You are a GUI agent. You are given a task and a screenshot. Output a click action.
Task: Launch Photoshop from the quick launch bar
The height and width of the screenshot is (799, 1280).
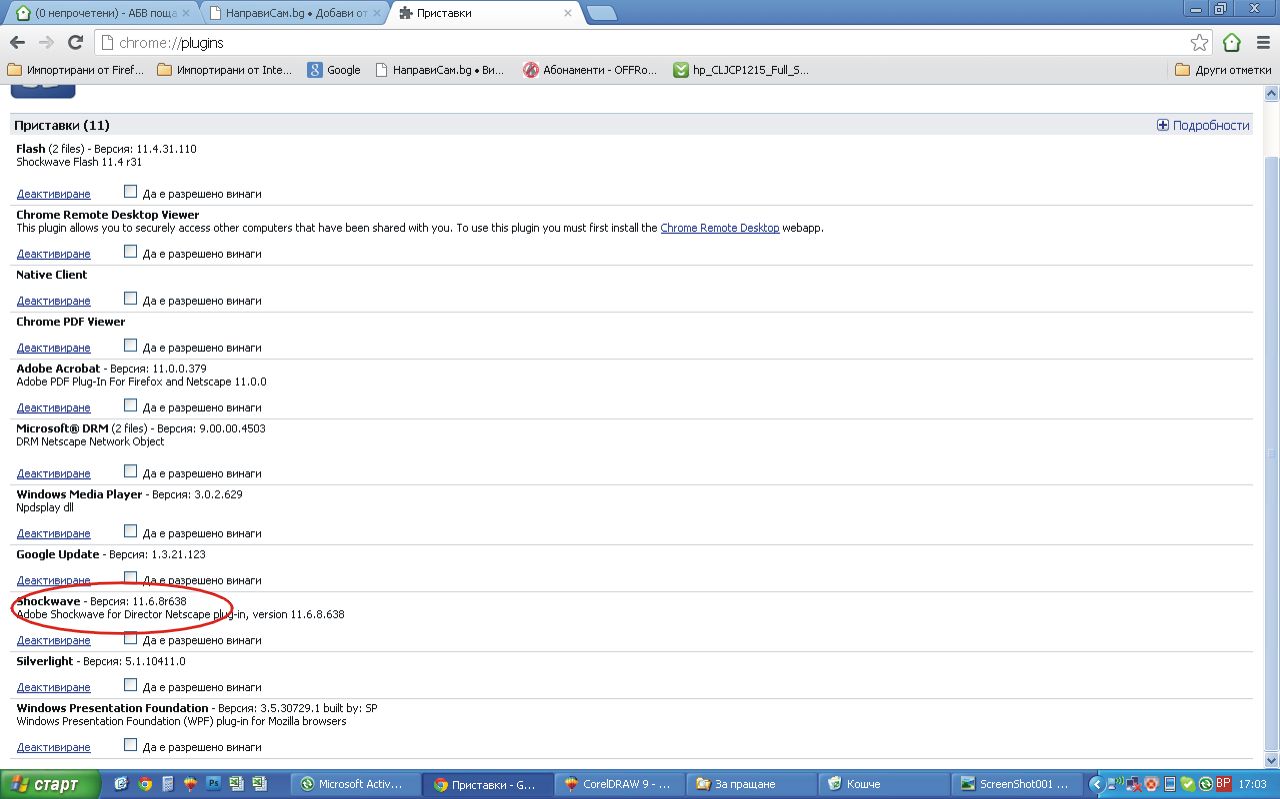click(x=213, y=785)
